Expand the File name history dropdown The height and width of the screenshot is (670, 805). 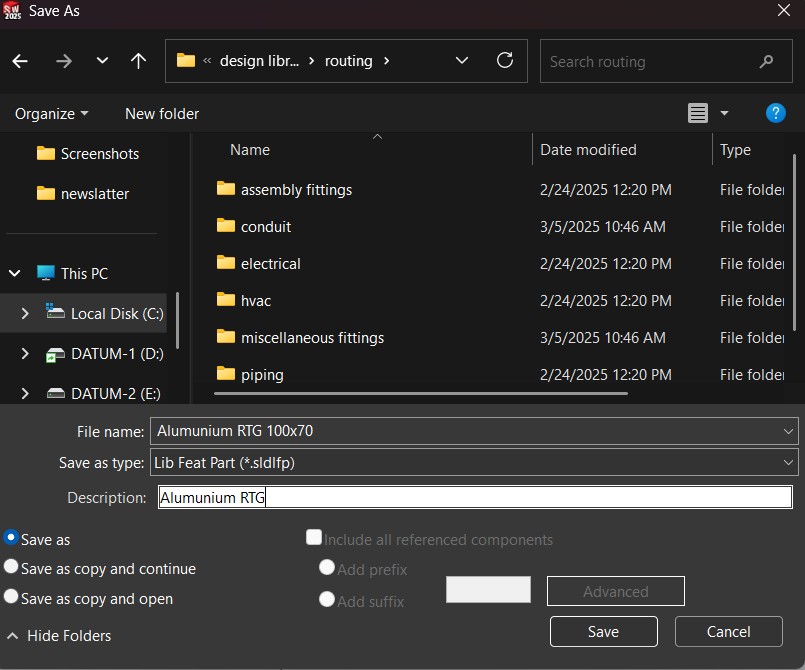tap(789, 431)
